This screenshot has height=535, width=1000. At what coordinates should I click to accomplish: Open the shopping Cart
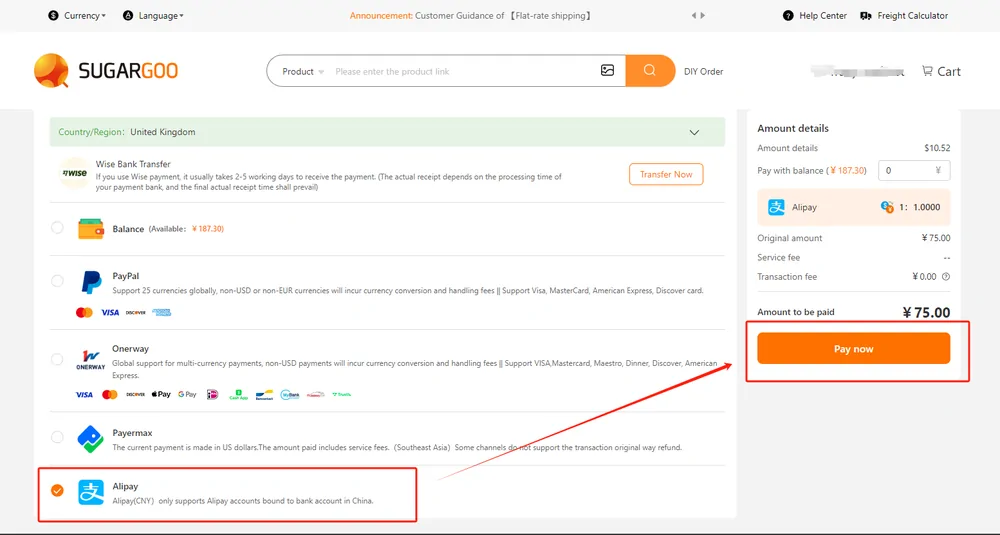[x=941, y=71]
